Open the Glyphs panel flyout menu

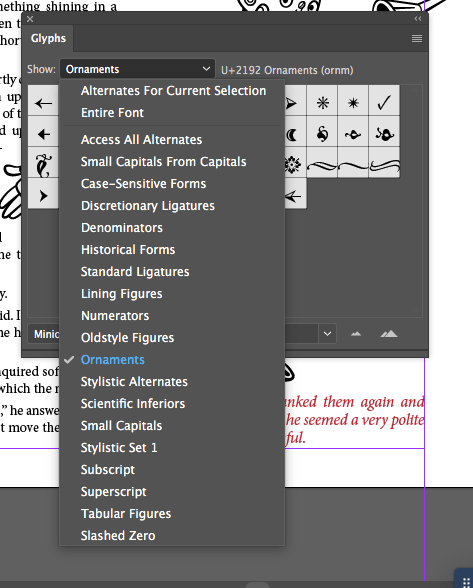[x=417, y=38]
